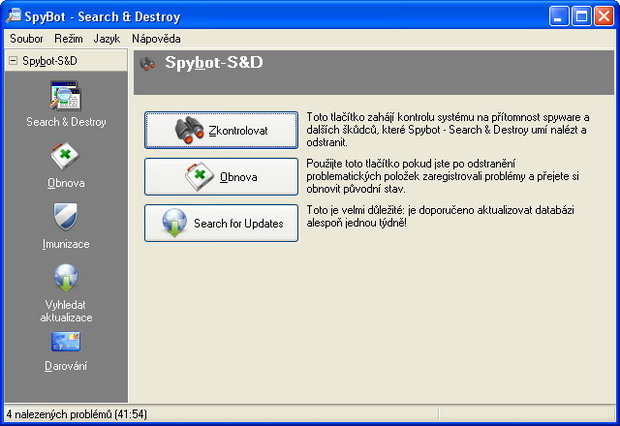Close the SpyBot window
620x426 pixels.
[604, 16]
